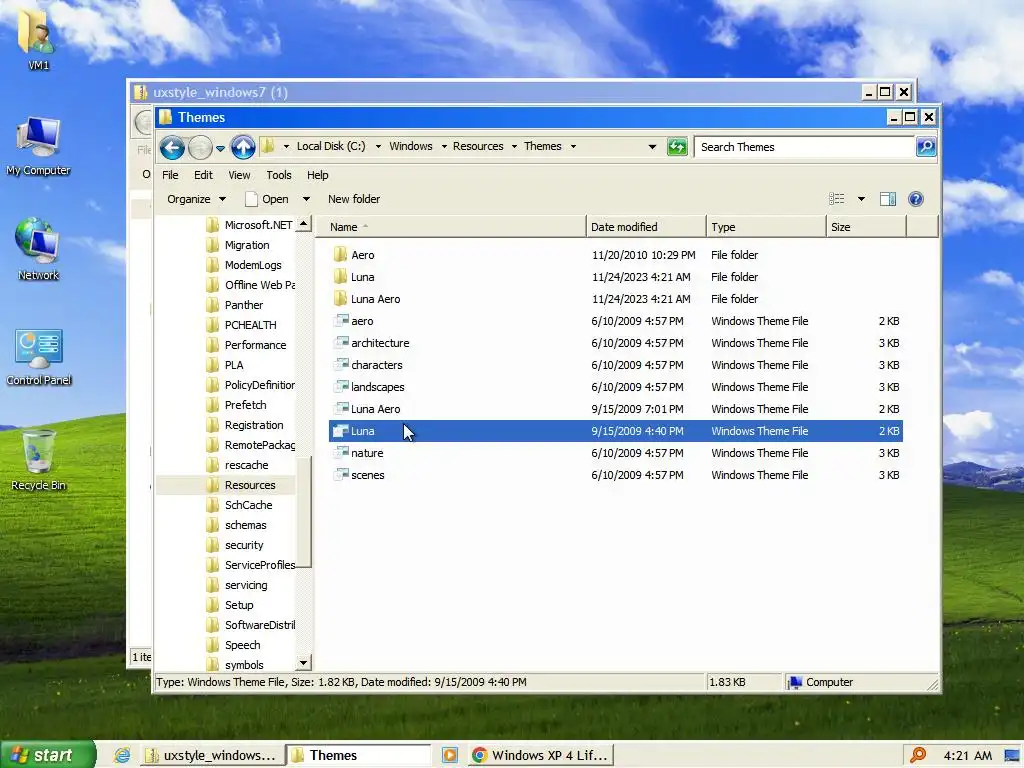Go up one folder level
Screen dimensions: 1024x768
[x=243, y=148]
